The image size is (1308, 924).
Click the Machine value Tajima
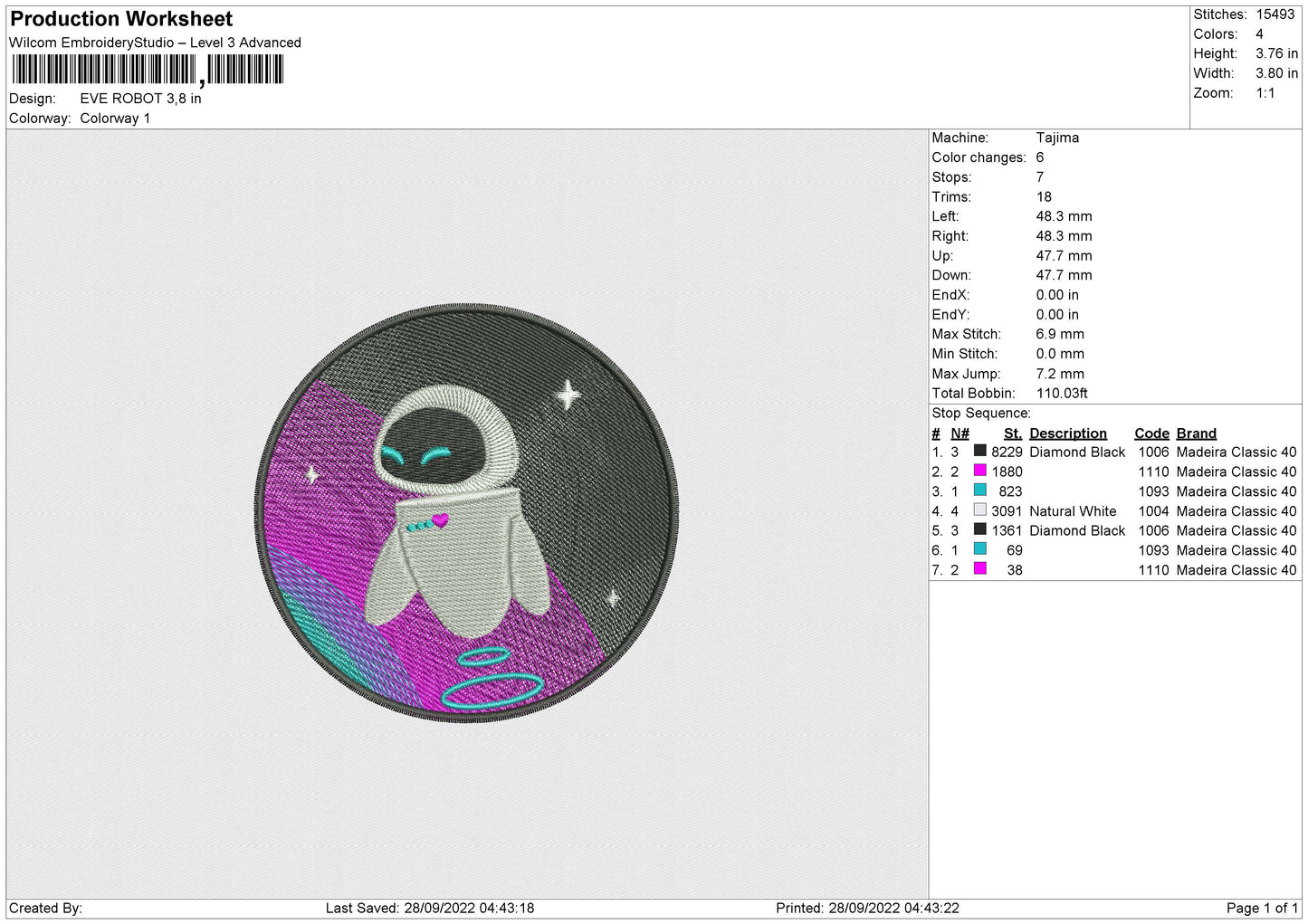pos(1057,138)
